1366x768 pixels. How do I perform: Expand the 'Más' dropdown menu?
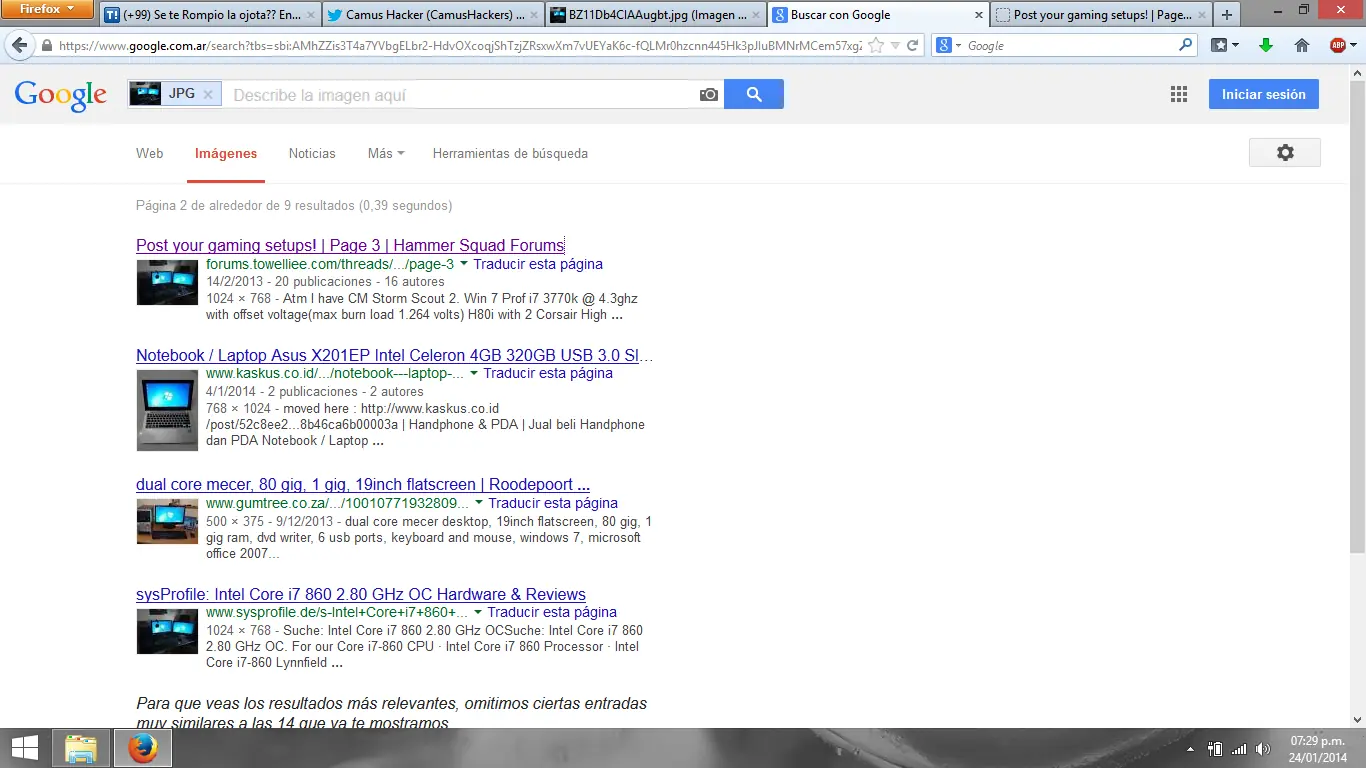tap(386, 153)
